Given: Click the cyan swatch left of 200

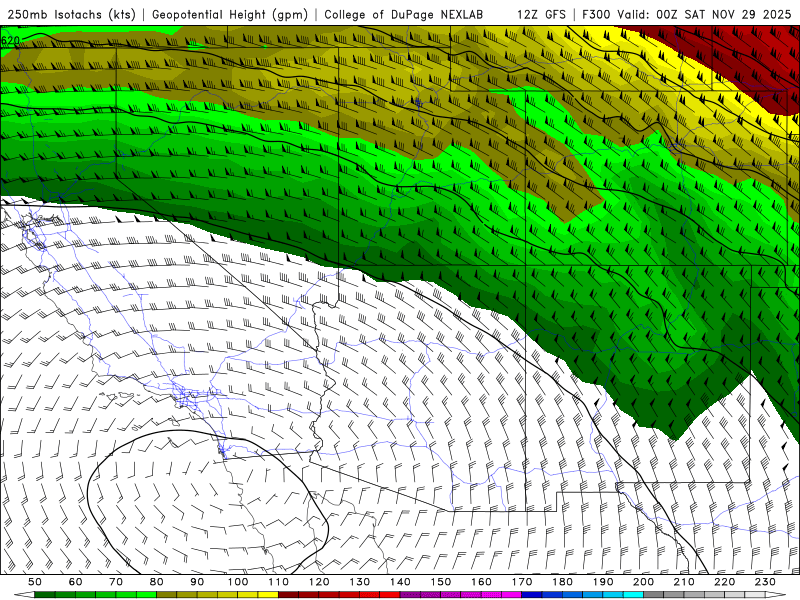Looking at the screenshot, I should (633, 594).
